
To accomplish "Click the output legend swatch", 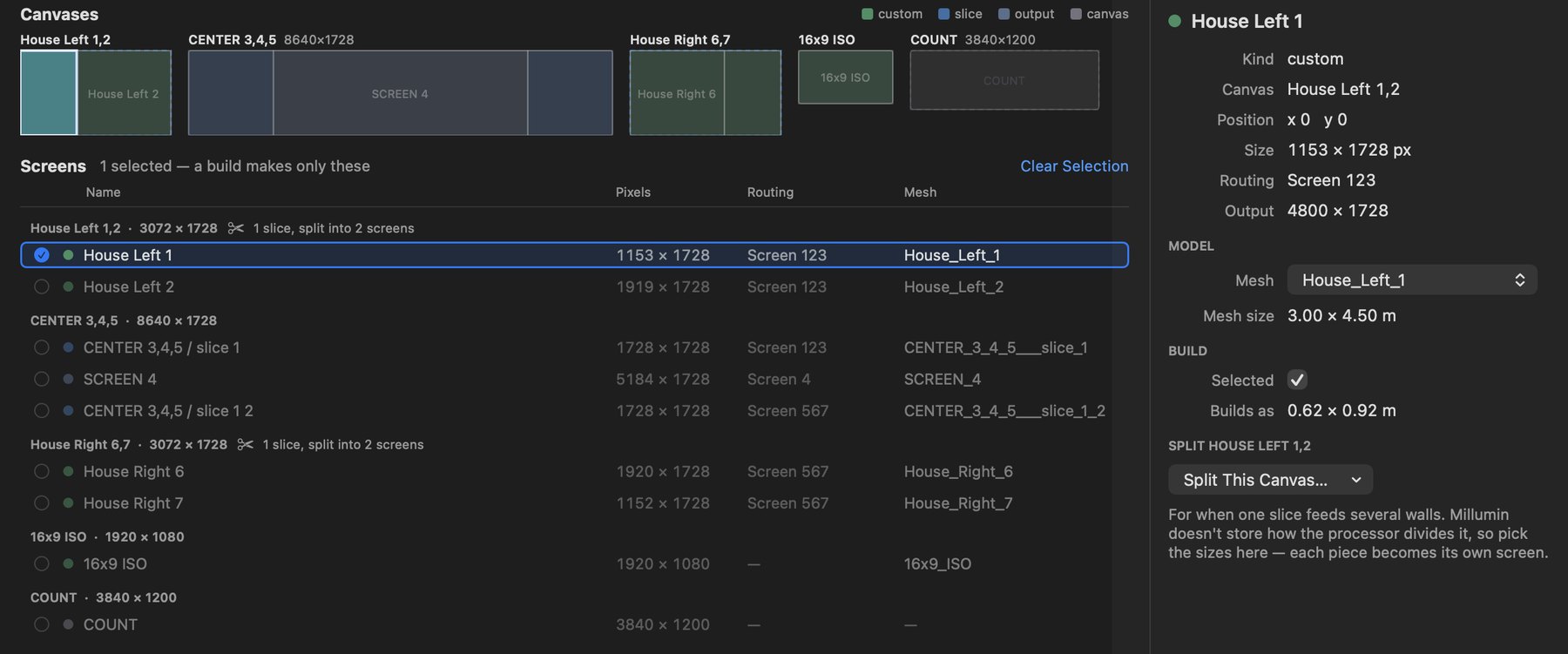I will click(1004, 14).
